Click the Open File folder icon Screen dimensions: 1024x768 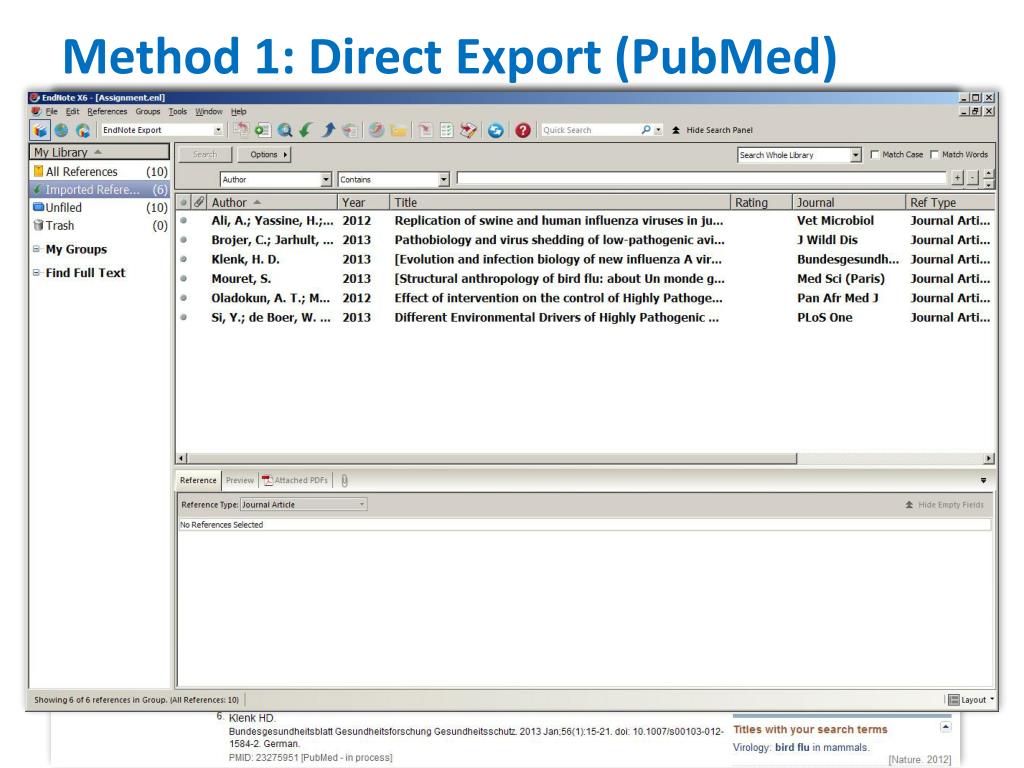pyautogui.click(x=398, y=130)
